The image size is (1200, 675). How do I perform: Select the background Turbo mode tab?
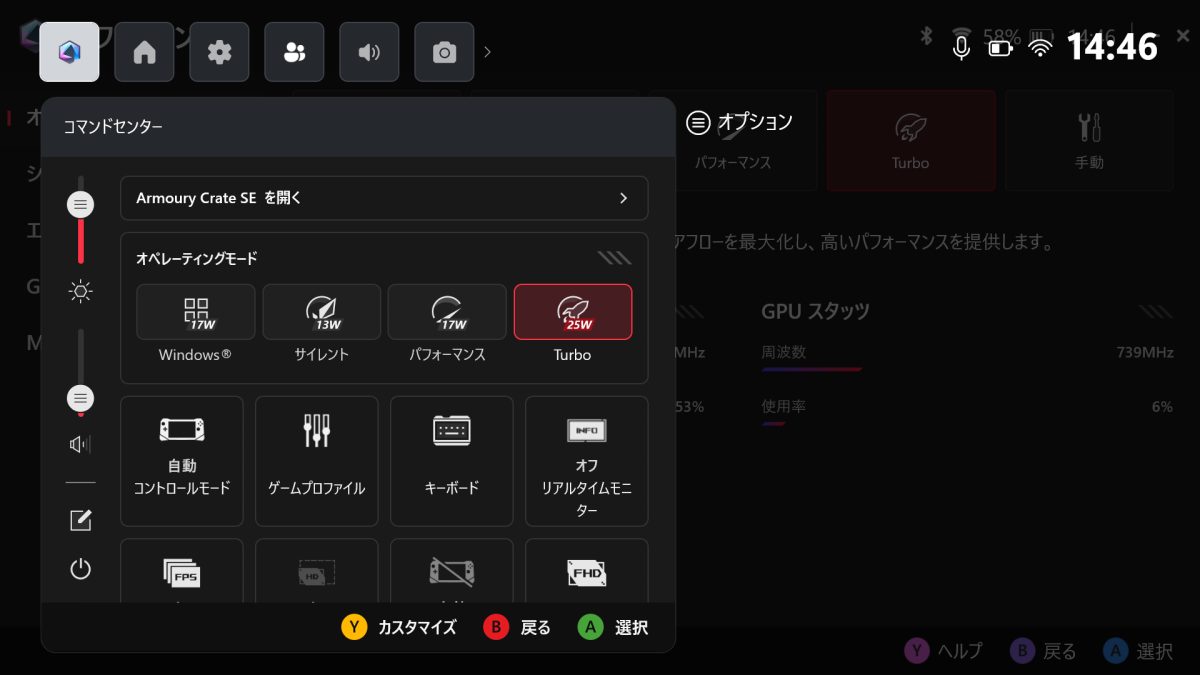tap(910, 140)
